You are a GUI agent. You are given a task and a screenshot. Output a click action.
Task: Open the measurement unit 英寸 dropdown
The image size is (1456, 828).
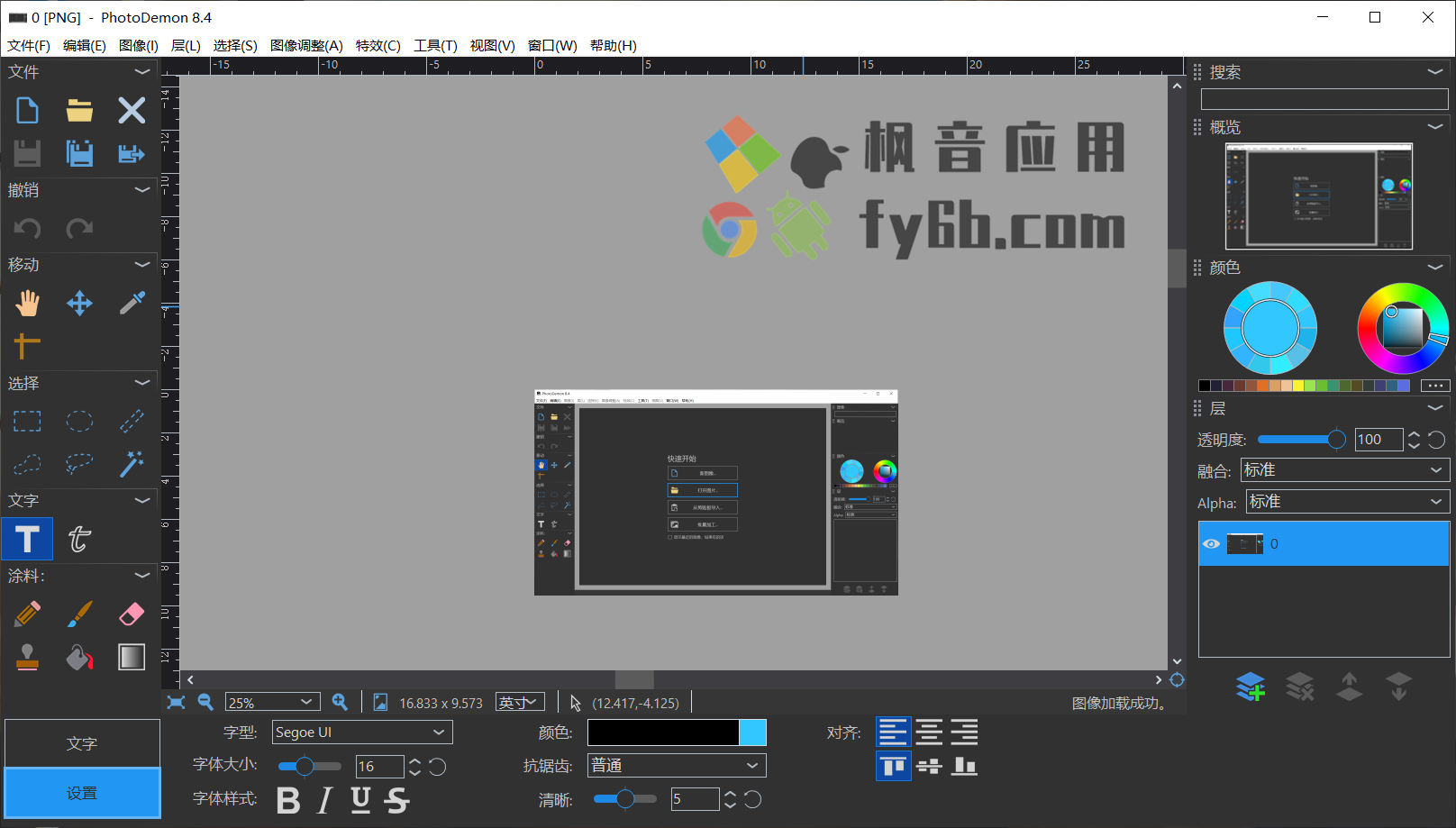coord(520,702)
